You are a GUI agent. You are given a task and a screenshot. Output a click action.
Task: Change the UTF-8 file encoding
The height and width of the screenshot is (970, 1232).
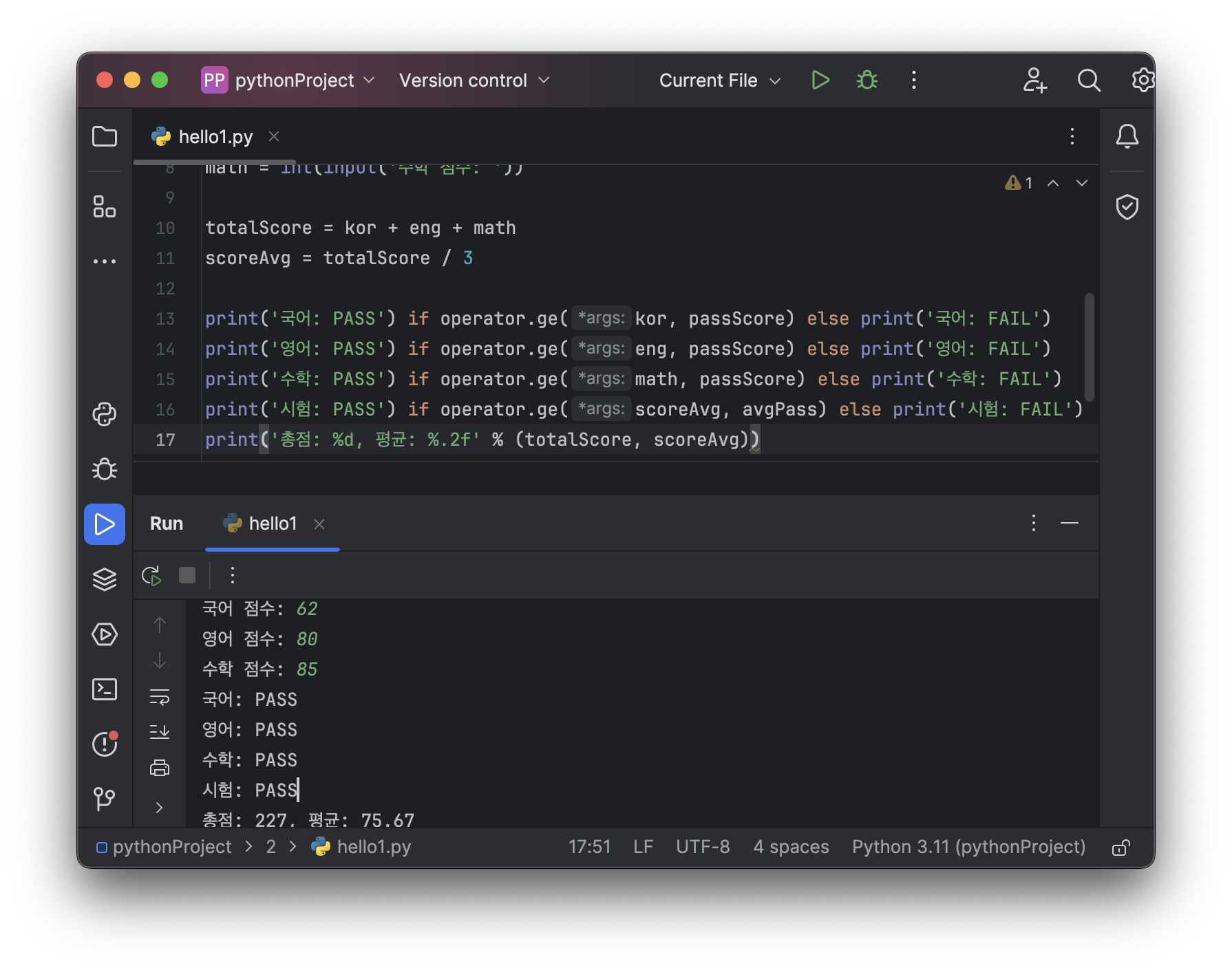click(x=703, y=847)
